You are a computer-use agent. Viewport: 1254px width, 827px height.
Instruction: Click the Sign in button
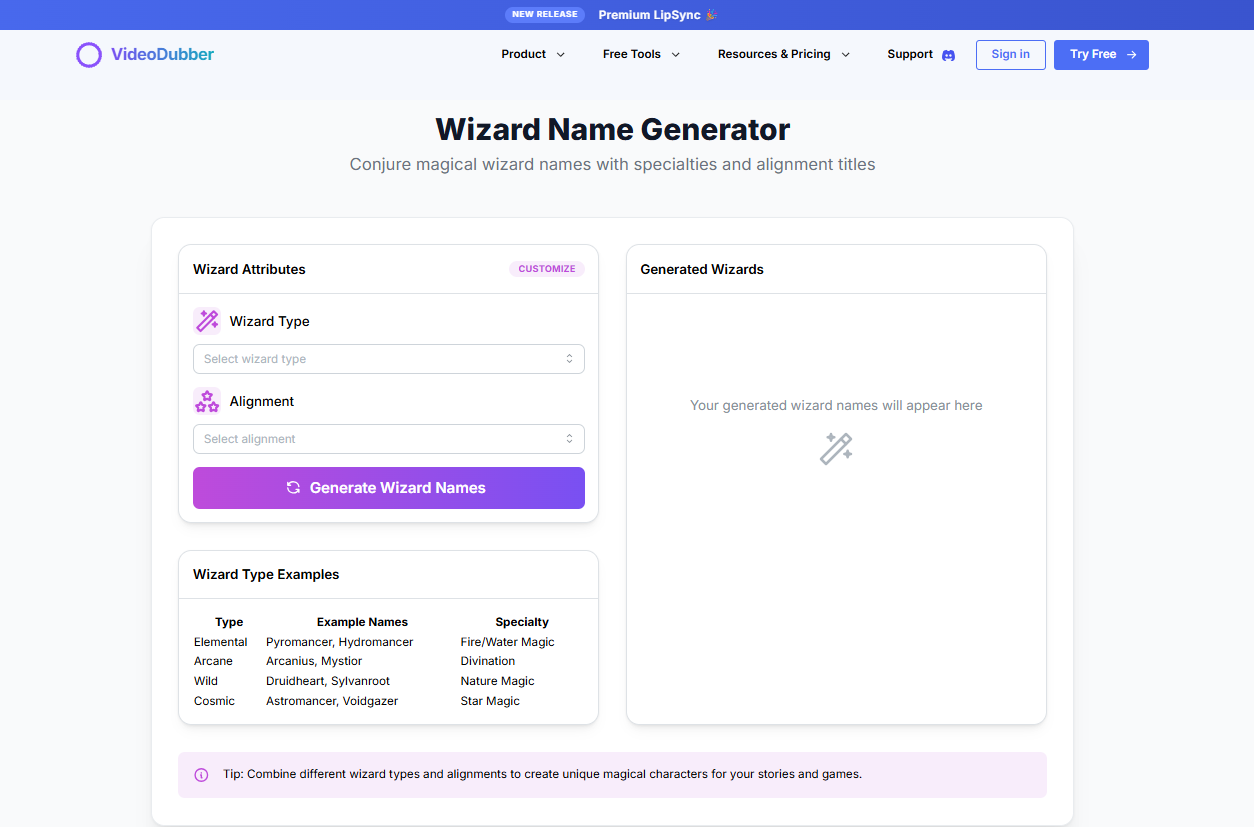coord(1010,54)
